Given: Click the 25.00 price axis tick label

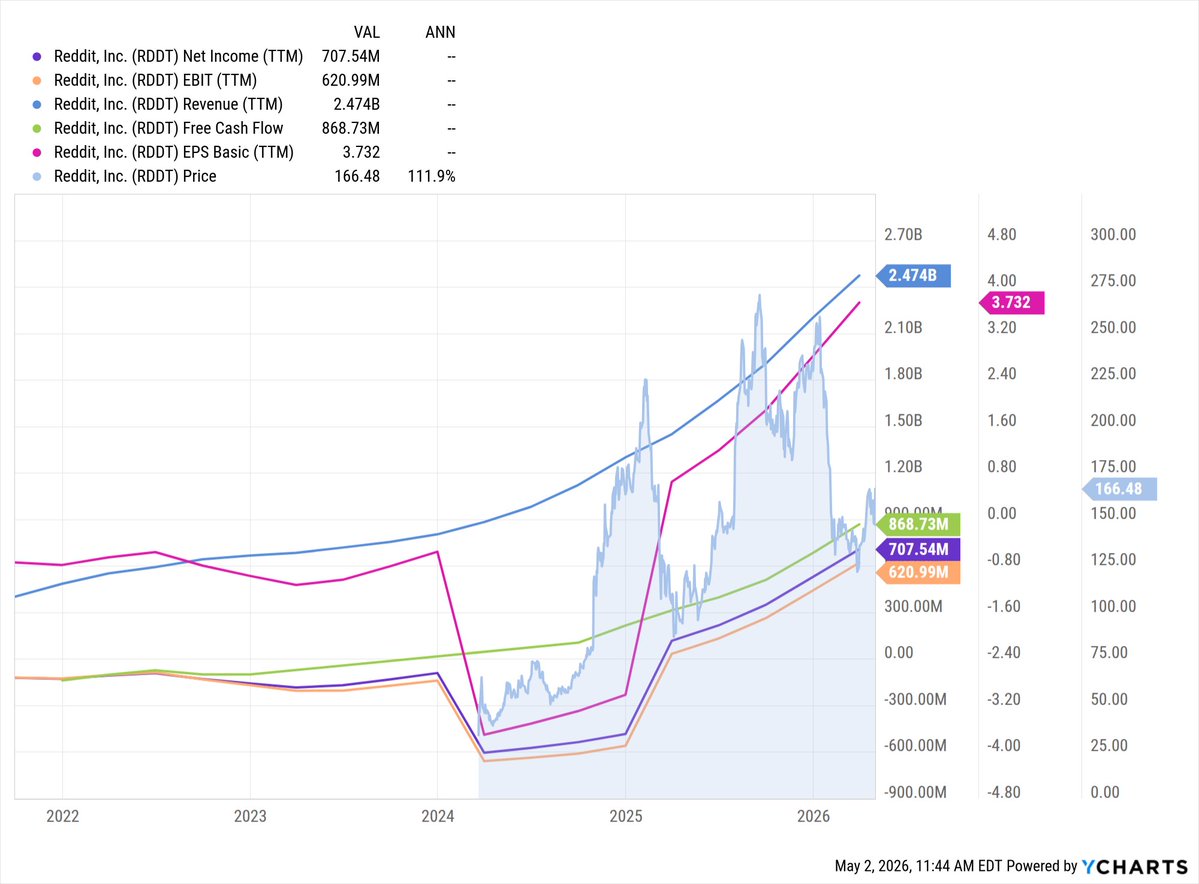Looking at the screenshot, I should [x=1109, y=746].
